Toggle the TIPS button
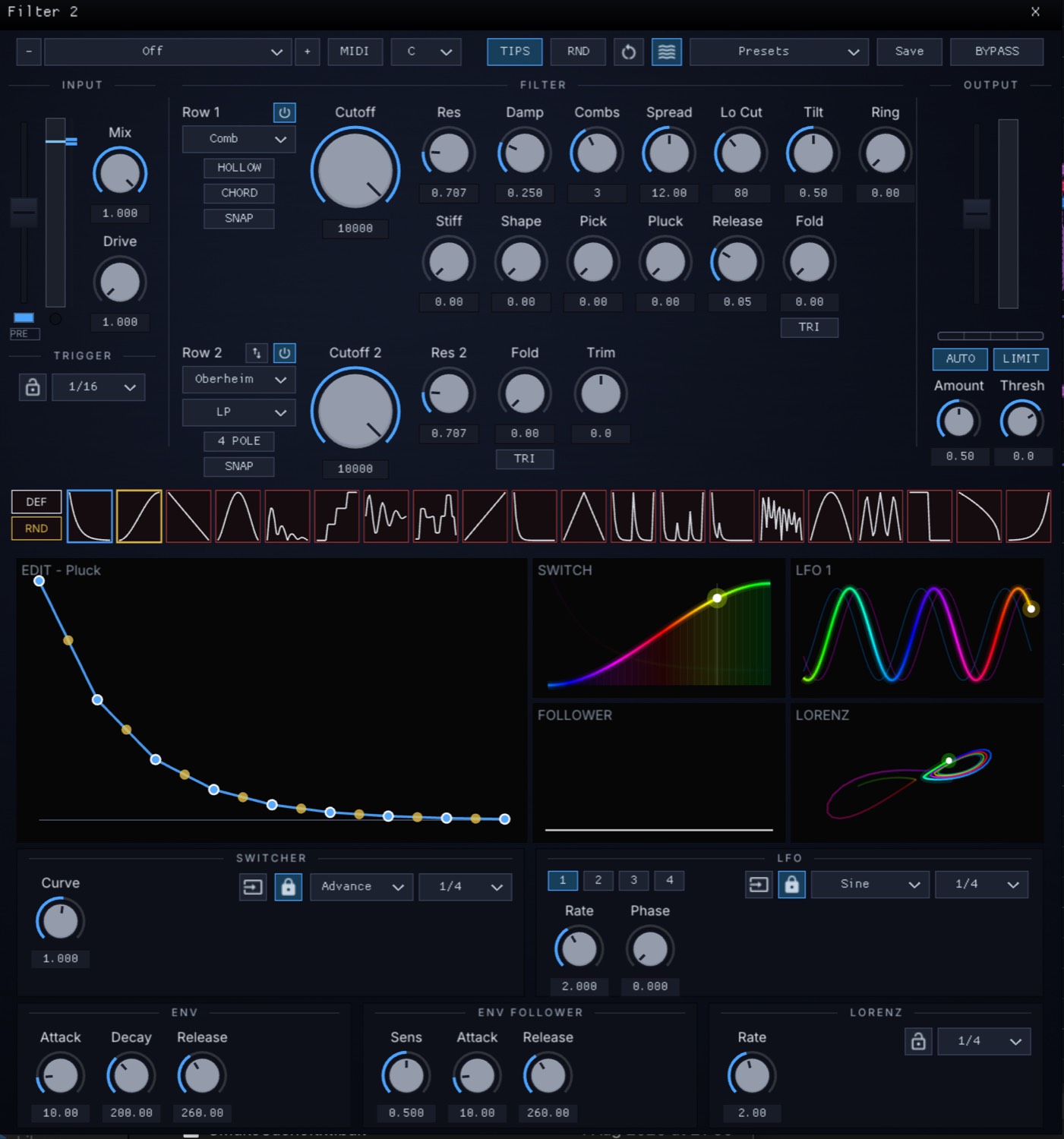The image size is (1064, 1139). pyautogui.click(x=515, y=52)
